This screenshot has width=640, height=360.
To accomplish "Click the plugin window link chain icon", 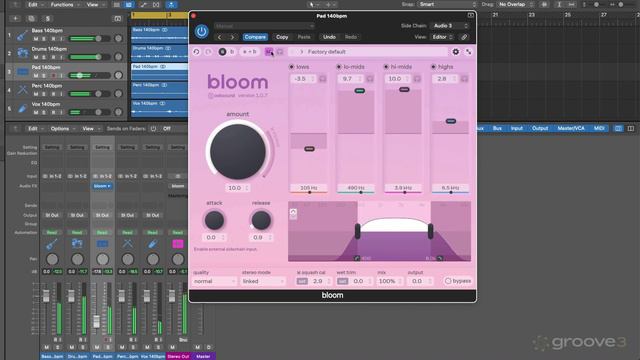I will pos(464,37).
